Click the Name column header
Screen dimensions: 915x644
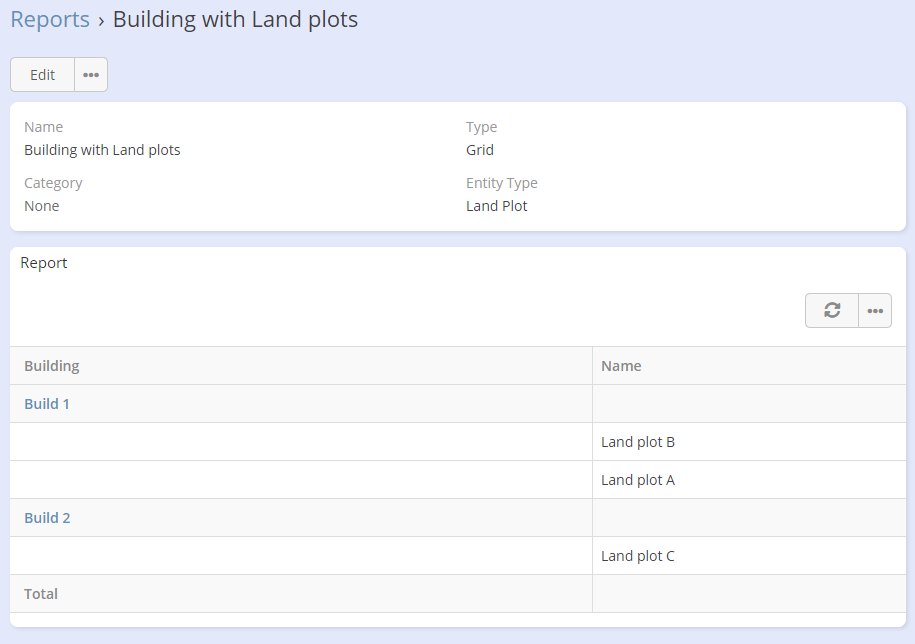621,366
